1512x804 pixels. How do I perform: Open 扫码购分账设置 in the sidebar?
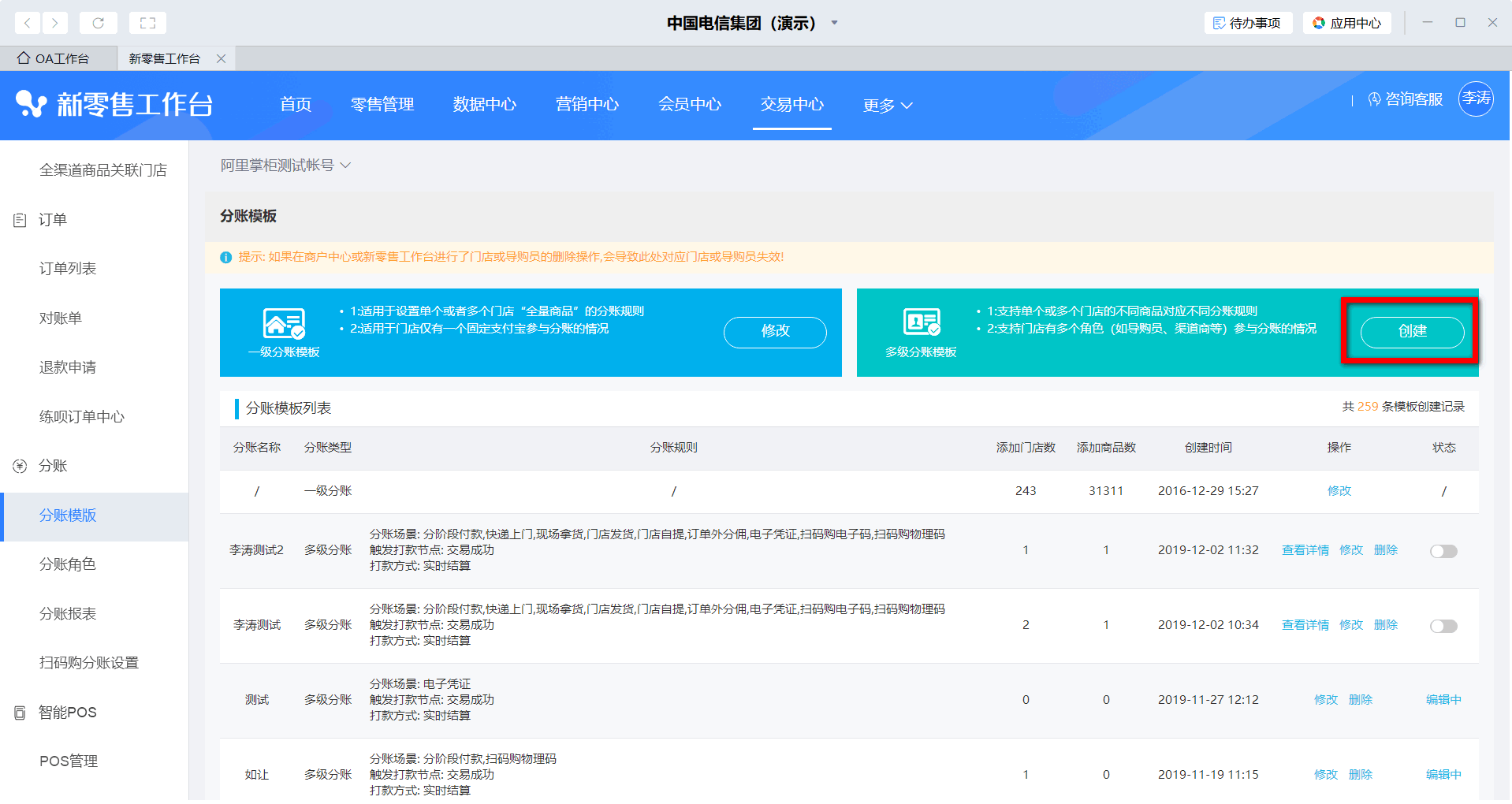89,663
